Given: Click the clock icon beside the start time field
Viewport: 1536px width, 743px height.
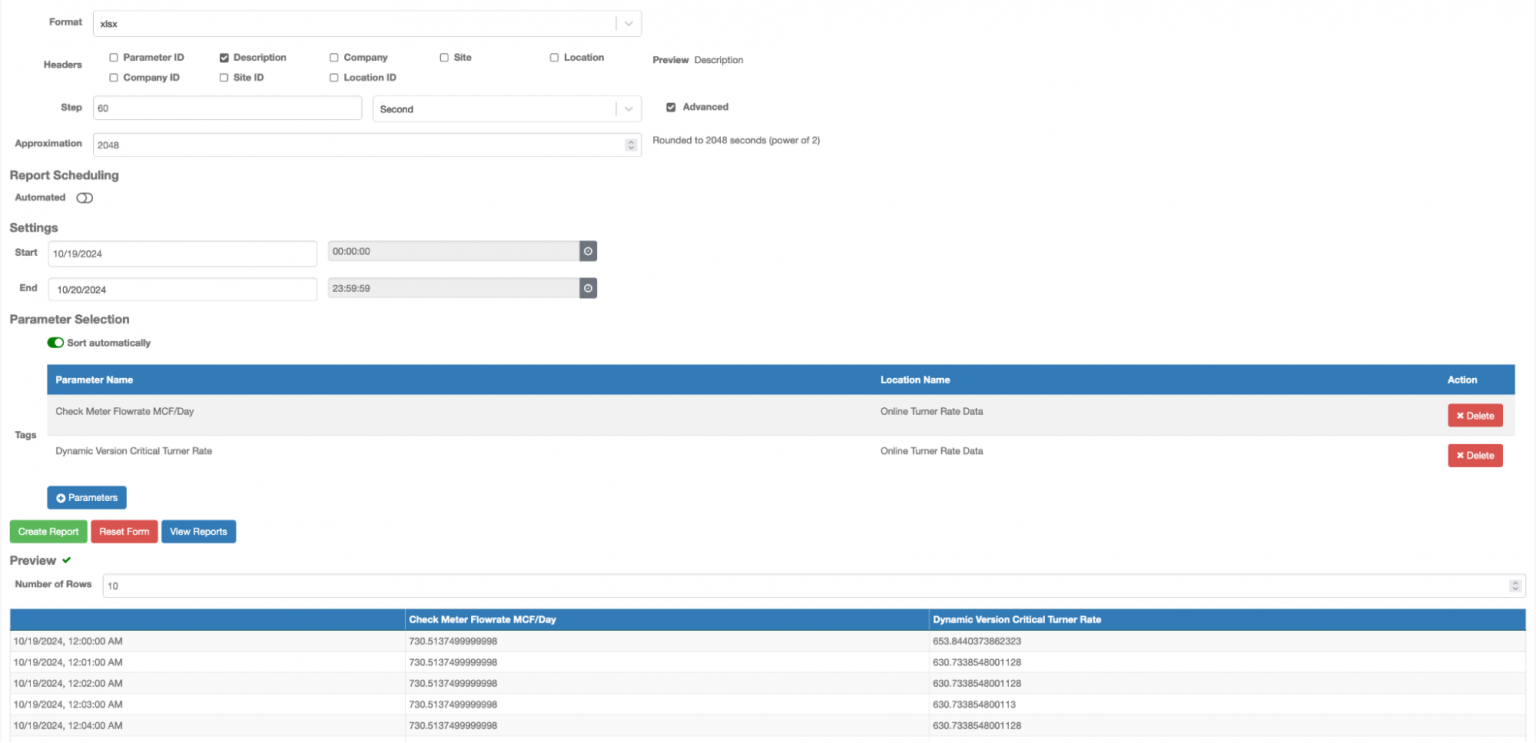Looking at the screenshot, I should [x=588, y=251].
